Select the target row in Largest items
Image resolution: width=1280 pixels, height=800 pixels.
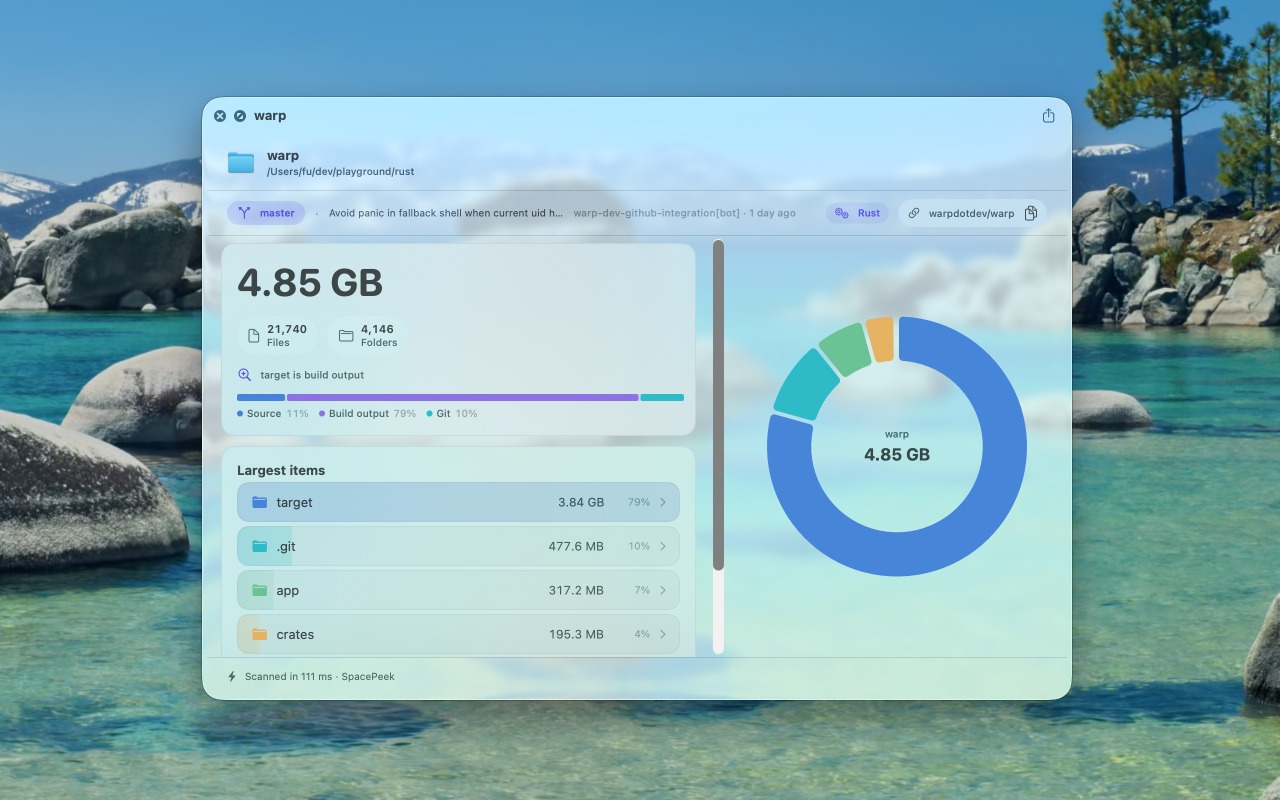pyautogui.click(x=458, y=502)
